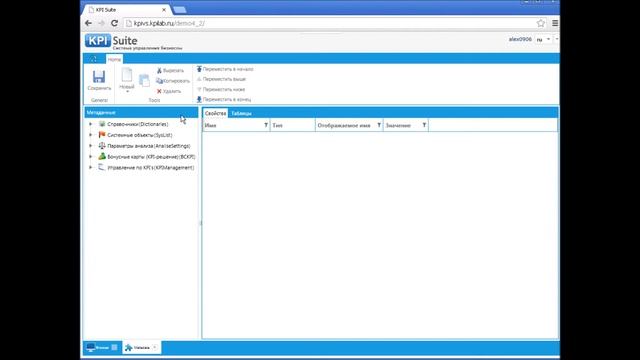640x360 pixels.
Task: Click the Новый new document icon
Action: (x=127, y=75)
